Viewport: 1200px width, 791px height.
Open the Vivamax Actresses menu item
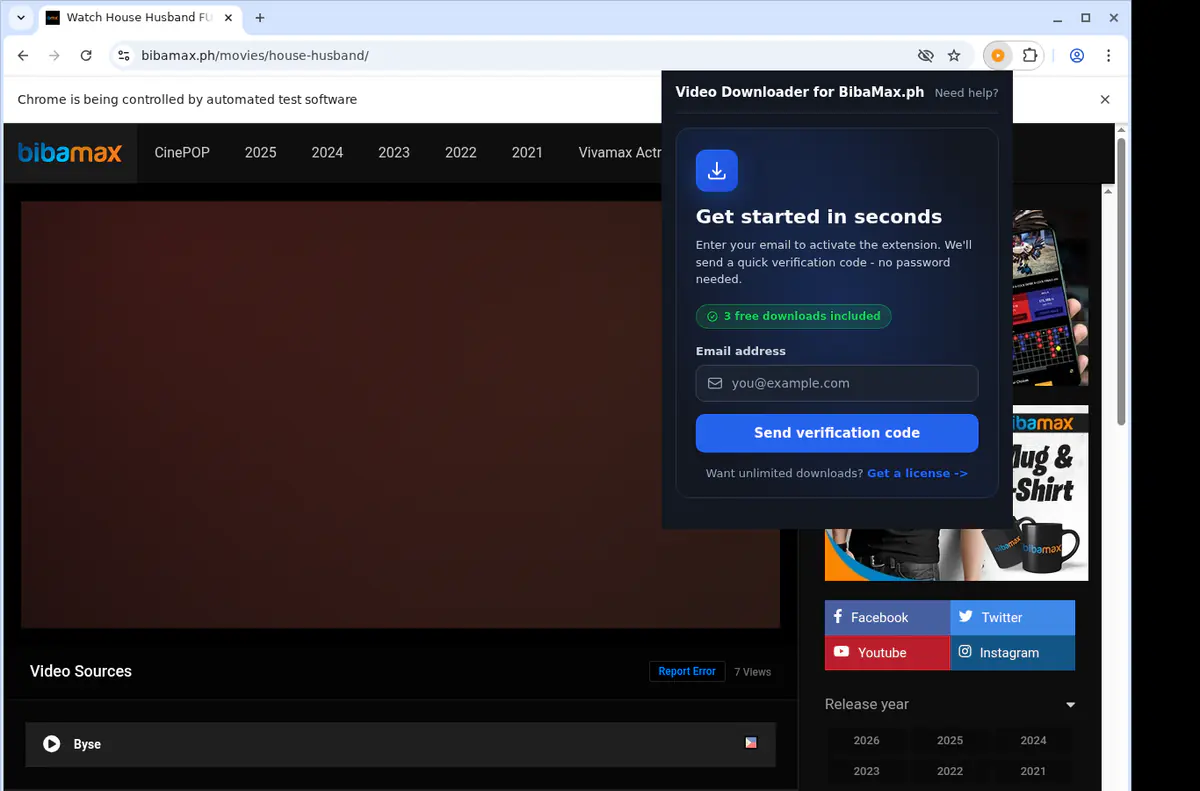[x=620, y=153]
